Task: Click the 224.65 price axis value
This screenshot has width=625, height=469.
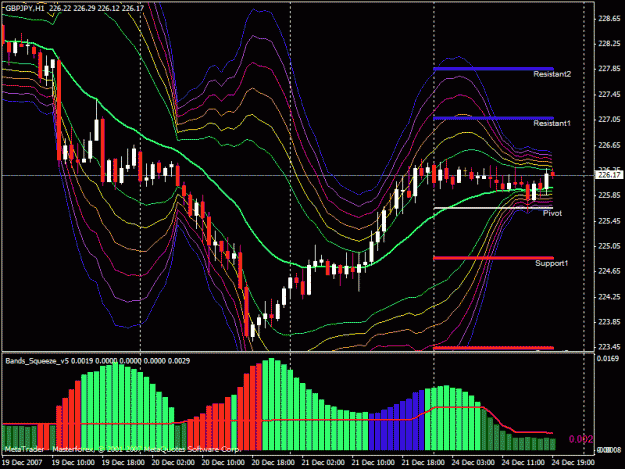Action: coord(609,271)
